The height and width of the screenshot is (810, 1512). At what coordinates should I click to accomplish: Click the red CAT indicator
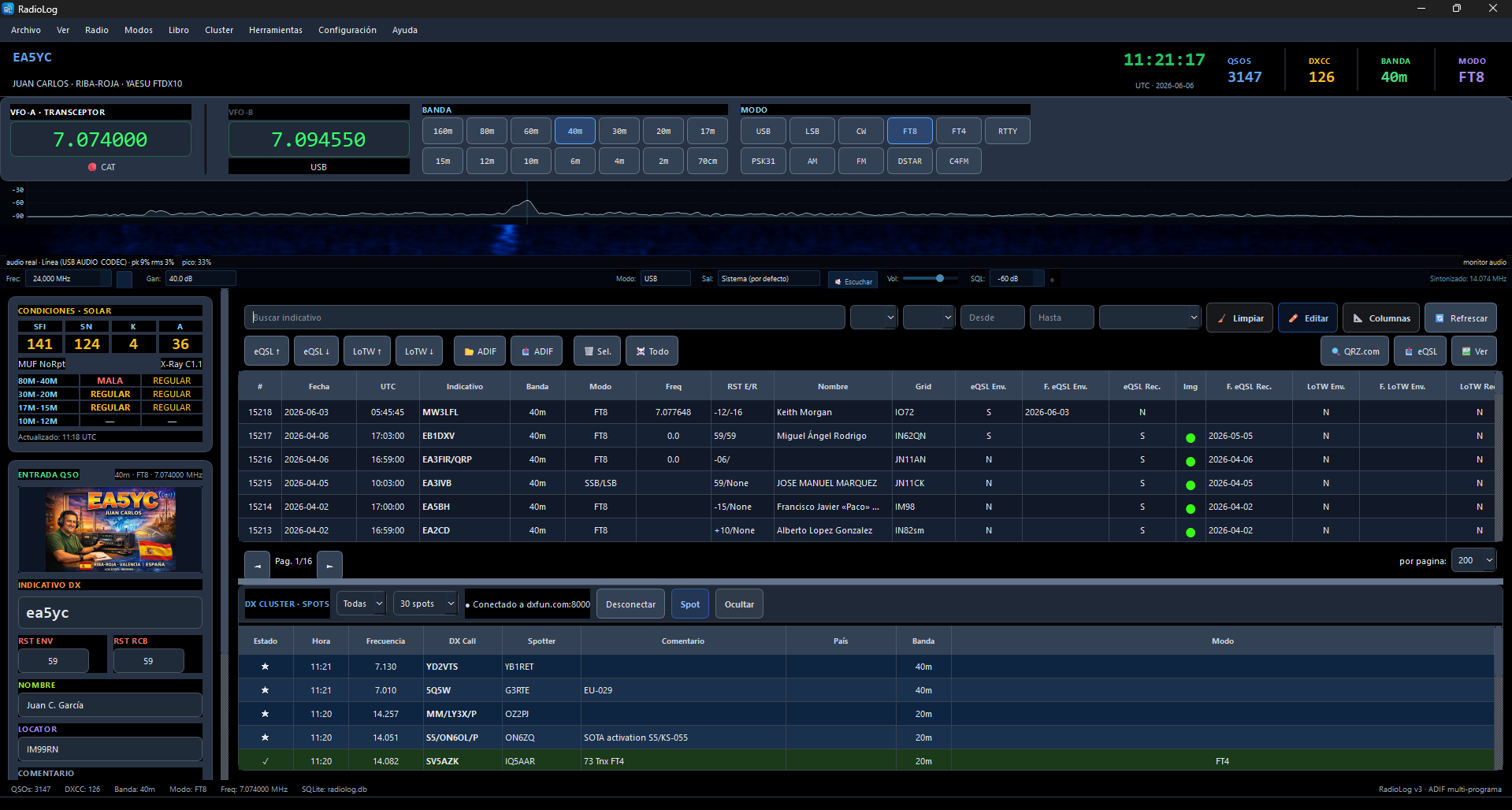92,167
